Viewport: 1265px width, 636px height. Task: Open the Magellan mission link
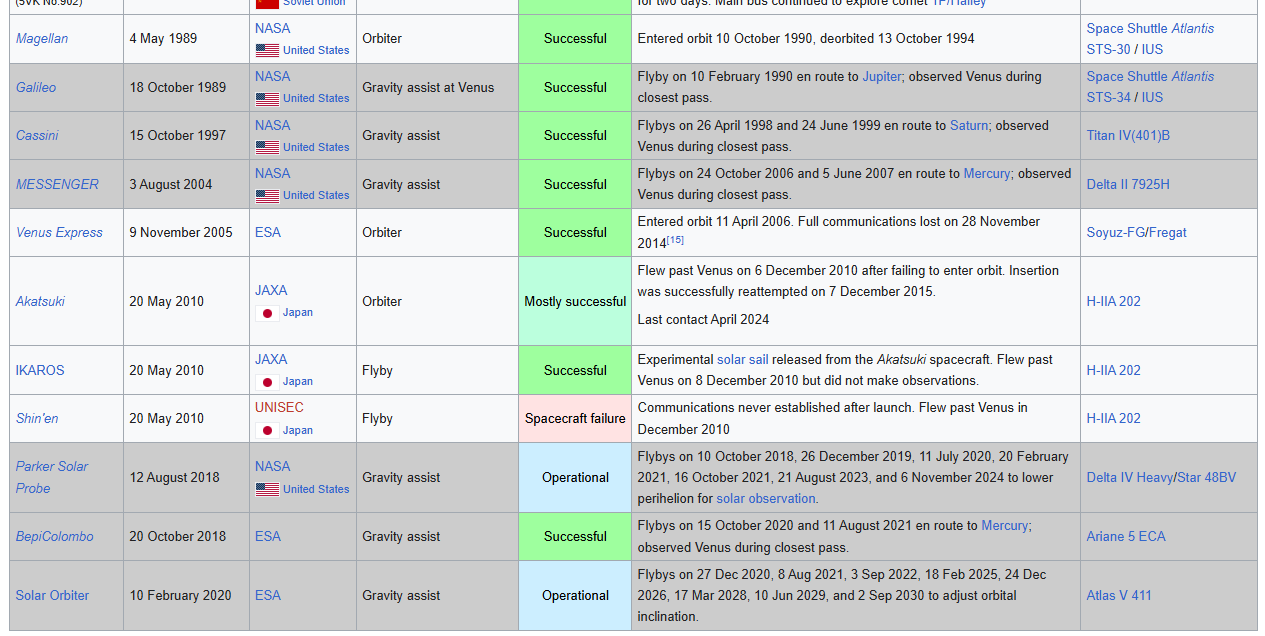click(x=42, y=38)
